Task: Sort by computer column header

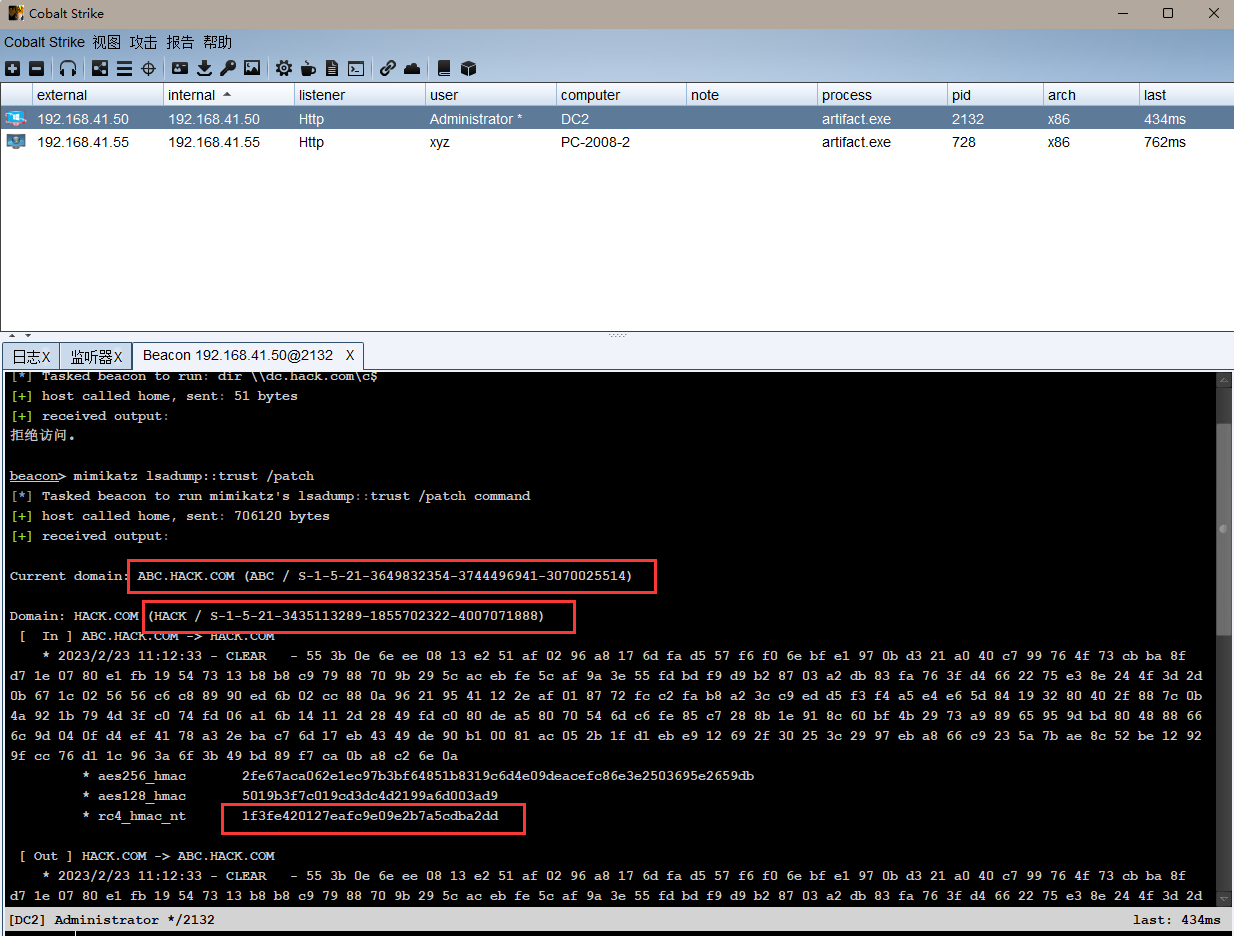Action: [622, 95]
